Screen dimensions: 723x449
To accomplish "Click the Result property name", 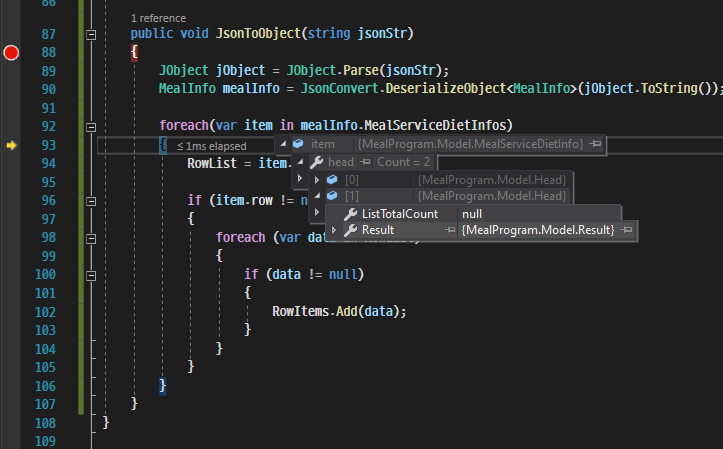I will point(378,230).
